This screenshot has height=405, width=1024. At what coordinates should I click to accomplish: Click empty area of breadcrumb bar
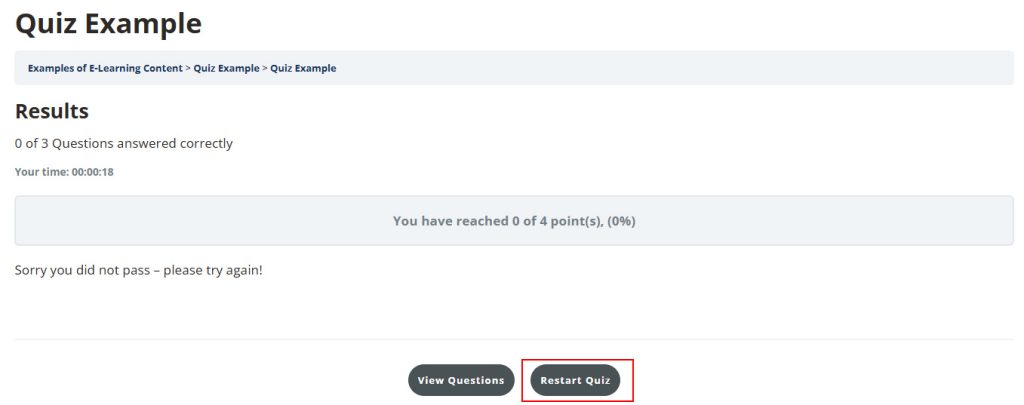680,68
